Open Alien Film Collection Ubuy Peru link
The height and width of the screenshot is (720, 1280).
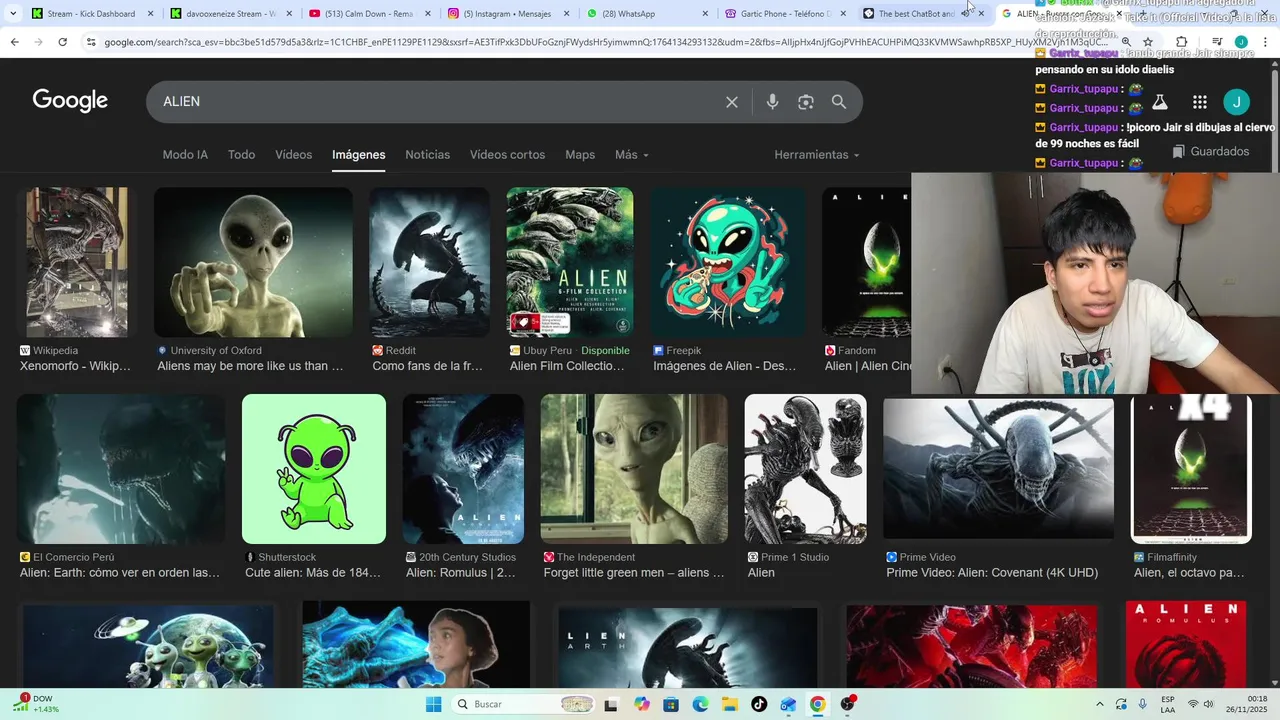(x=567, y=366)
